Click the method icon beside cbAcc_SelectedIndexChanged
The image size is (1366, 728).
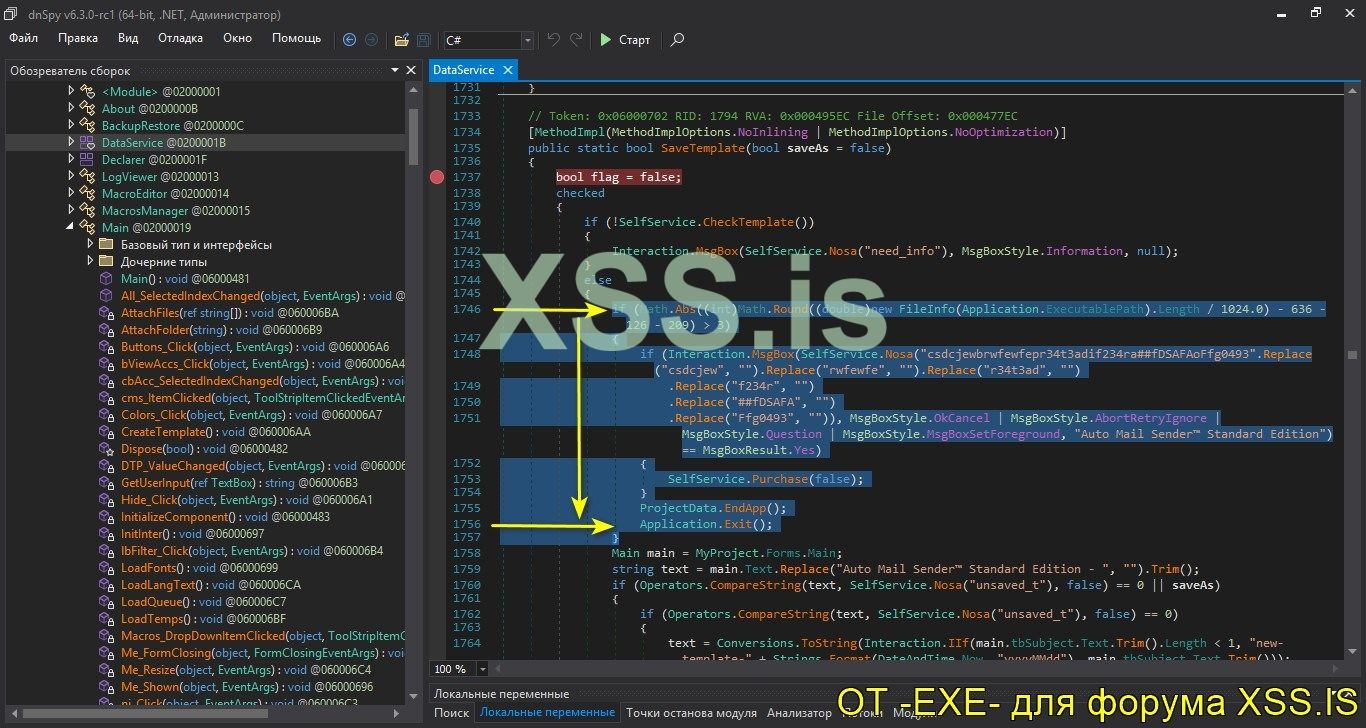pyautogui.click(x=106, y=380)
